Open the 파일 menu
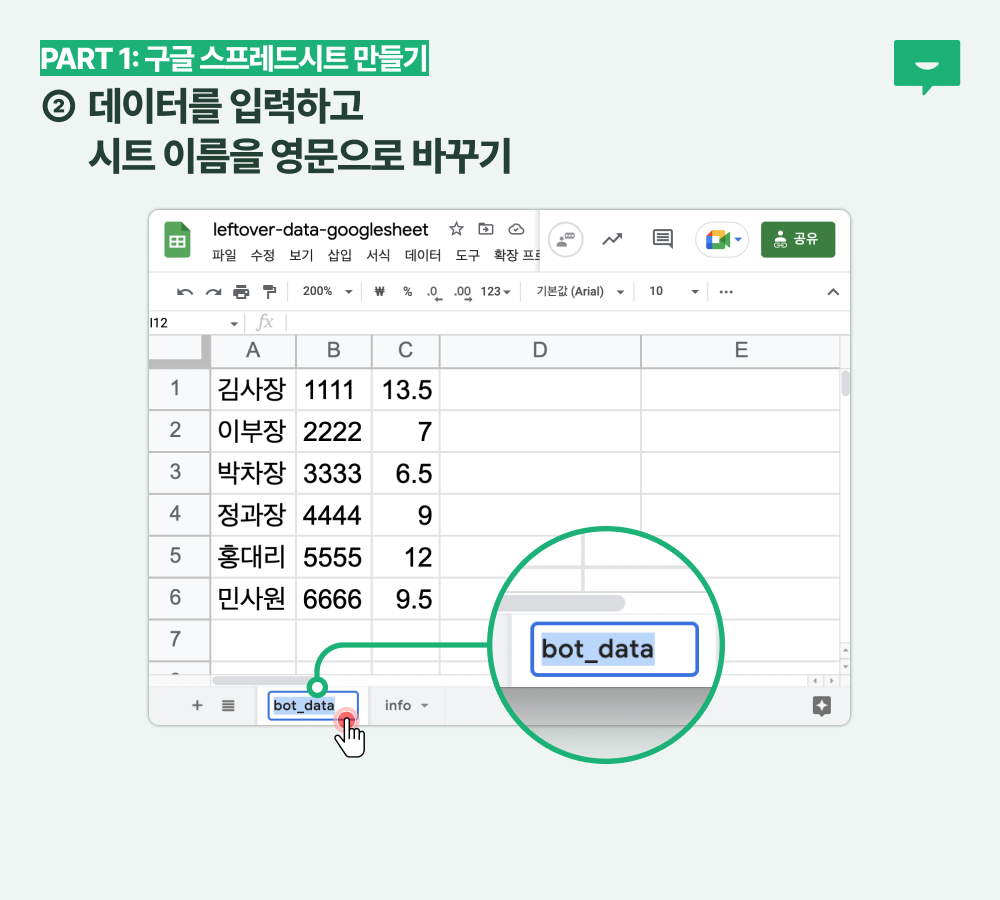1000x900 pixels. click(x=224, y=255)
